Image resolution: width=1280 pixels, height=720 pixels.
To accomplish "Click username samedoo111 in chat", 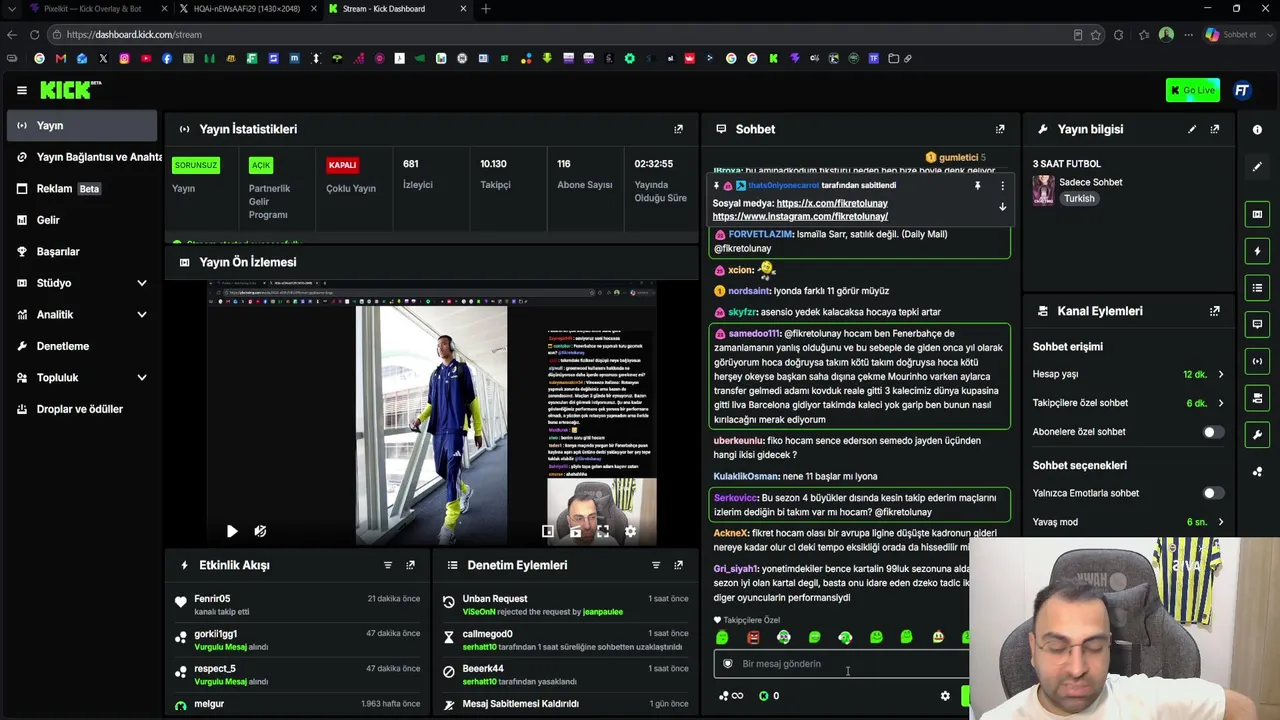I will point(754,333).
